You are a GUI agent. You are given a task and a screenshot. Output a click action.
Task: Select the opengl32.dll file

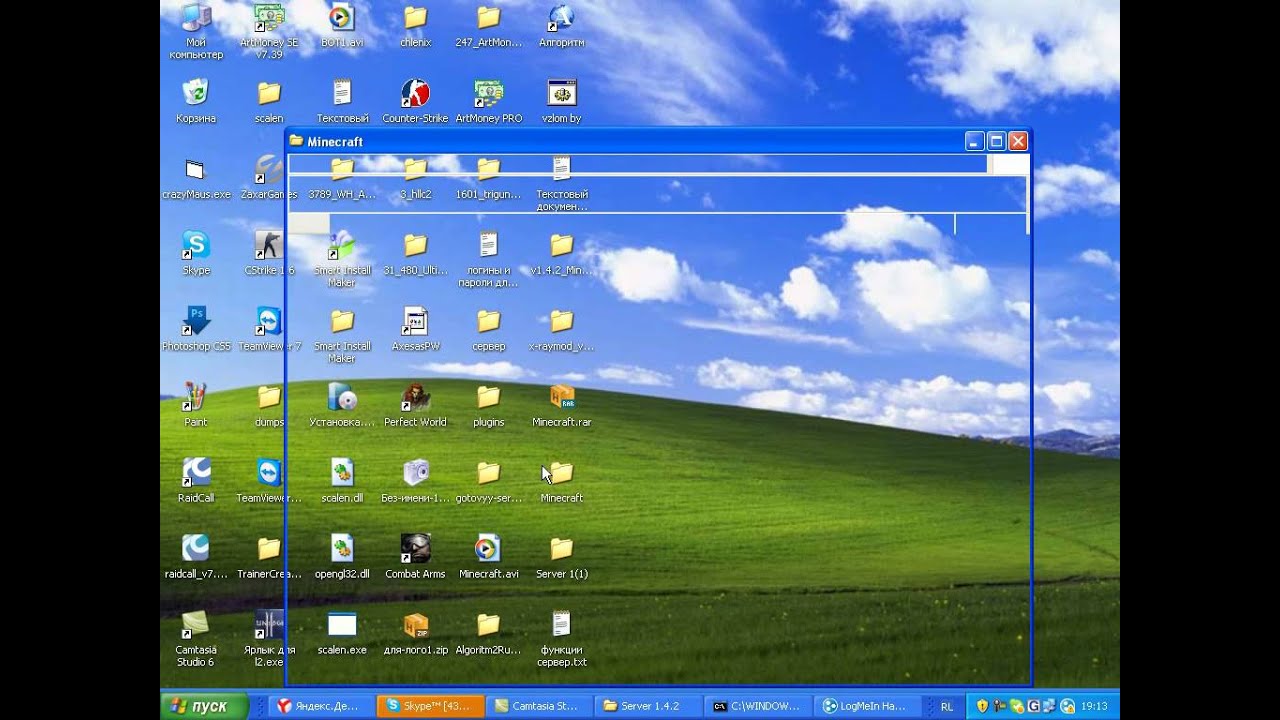342,557
